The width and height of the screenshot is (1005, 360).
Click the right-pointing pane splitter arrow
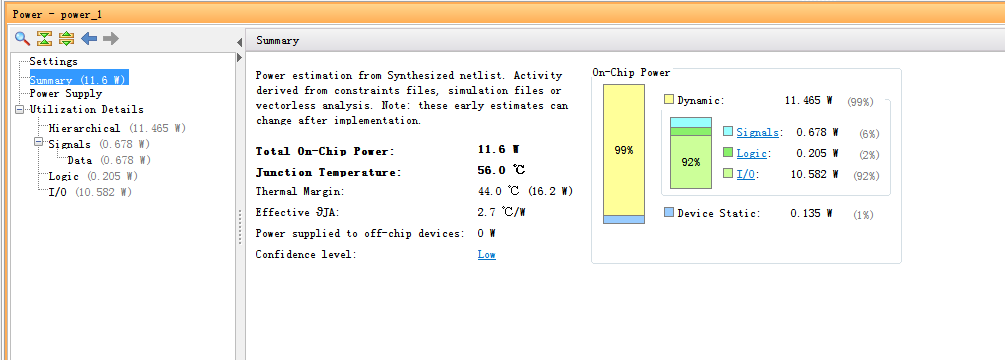[x=239, y=58]
